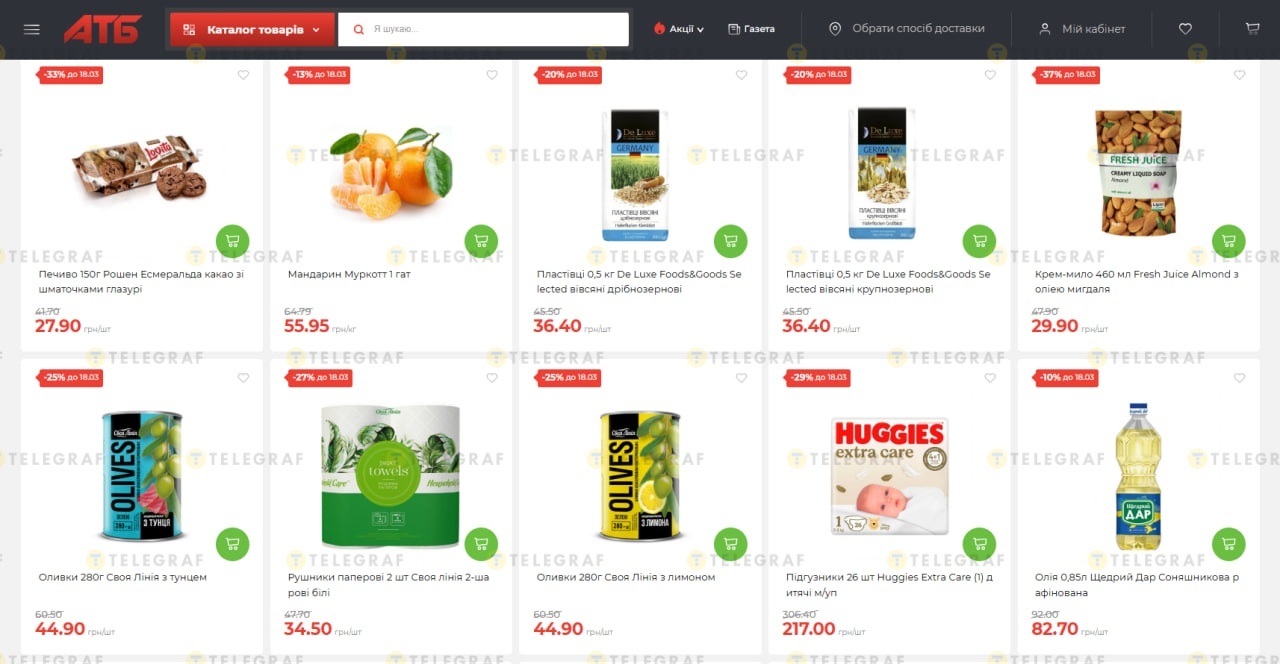Open the Газета menu item
This screenshot has height=664, width=1280.
751,29
